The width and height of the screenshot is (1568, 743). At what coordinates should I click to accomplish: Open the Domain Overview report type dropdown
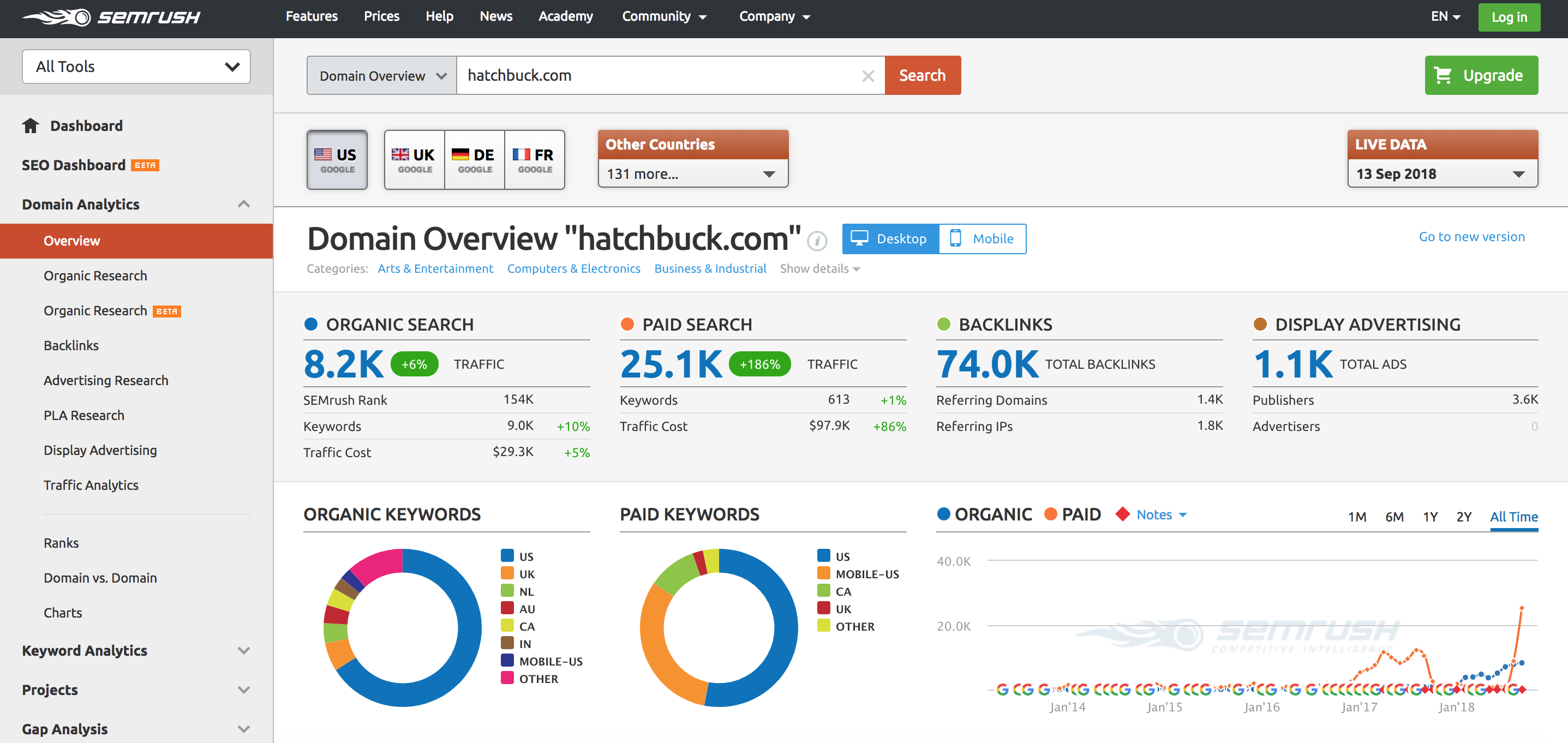pyautogui.click(x=382, y=75)
